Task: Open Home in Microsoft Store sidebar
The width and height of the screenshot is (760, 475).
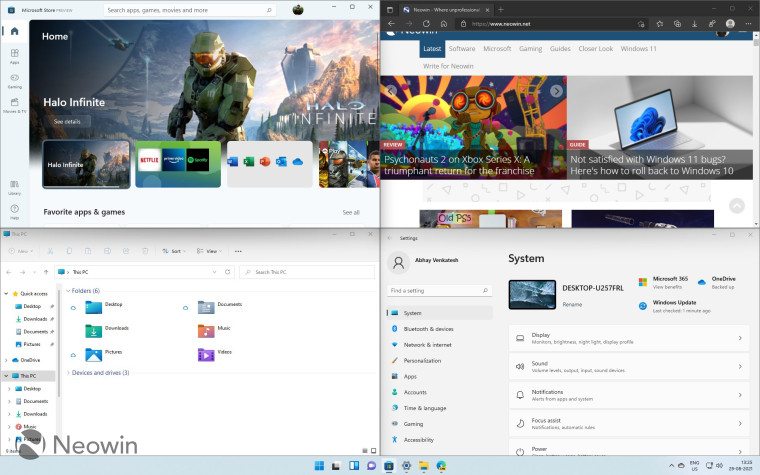Action: [x=15, y=31]
